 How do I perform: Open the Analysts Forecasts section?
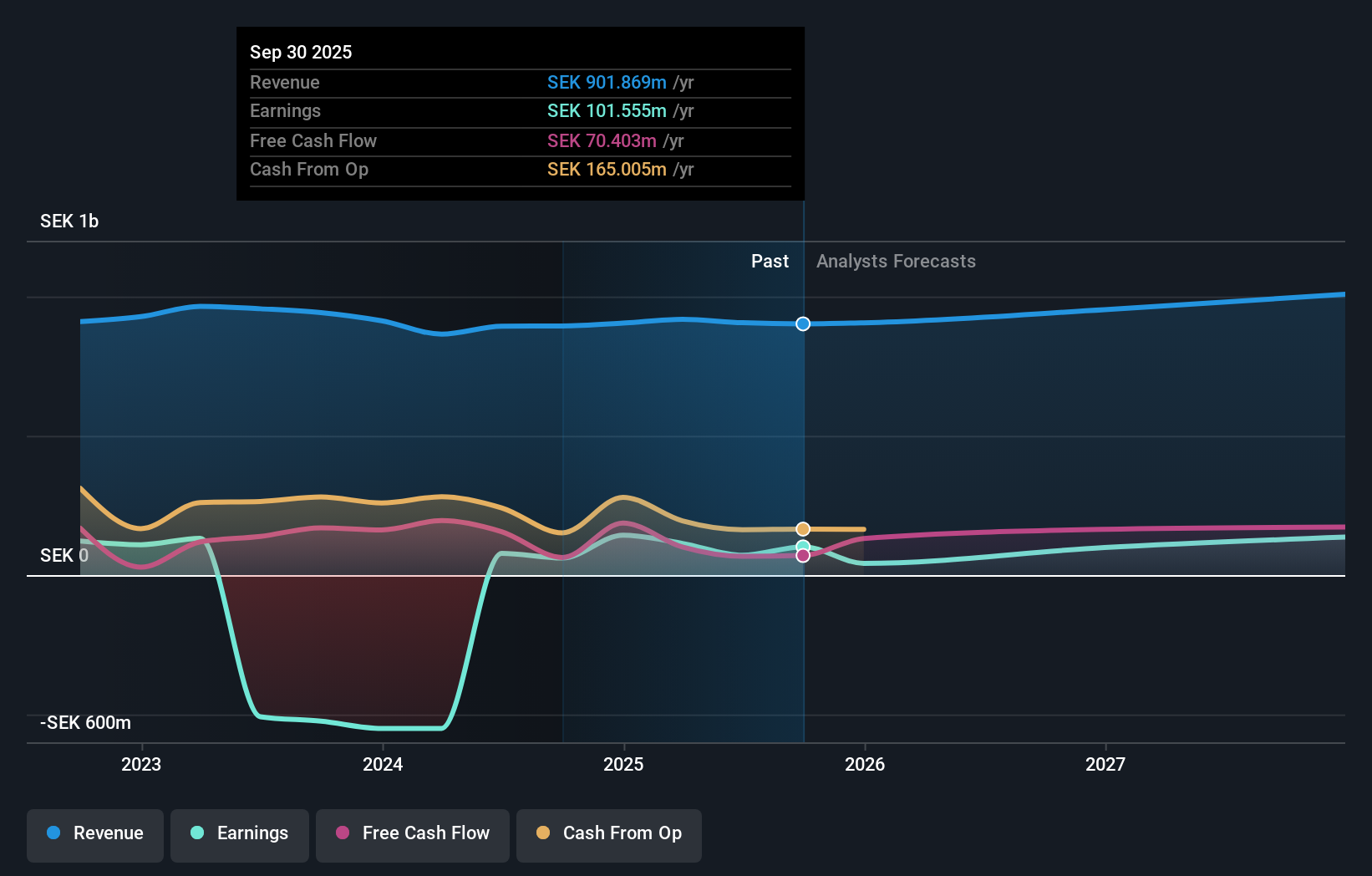point(895,261)
